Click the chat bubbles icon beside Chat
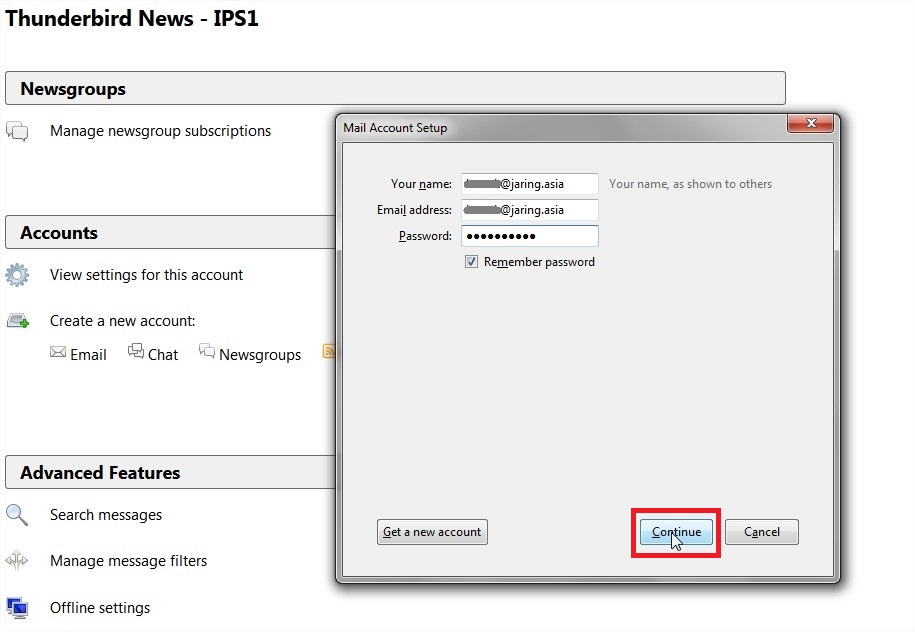This screenshot has width=915, height=632. (136, 351)
